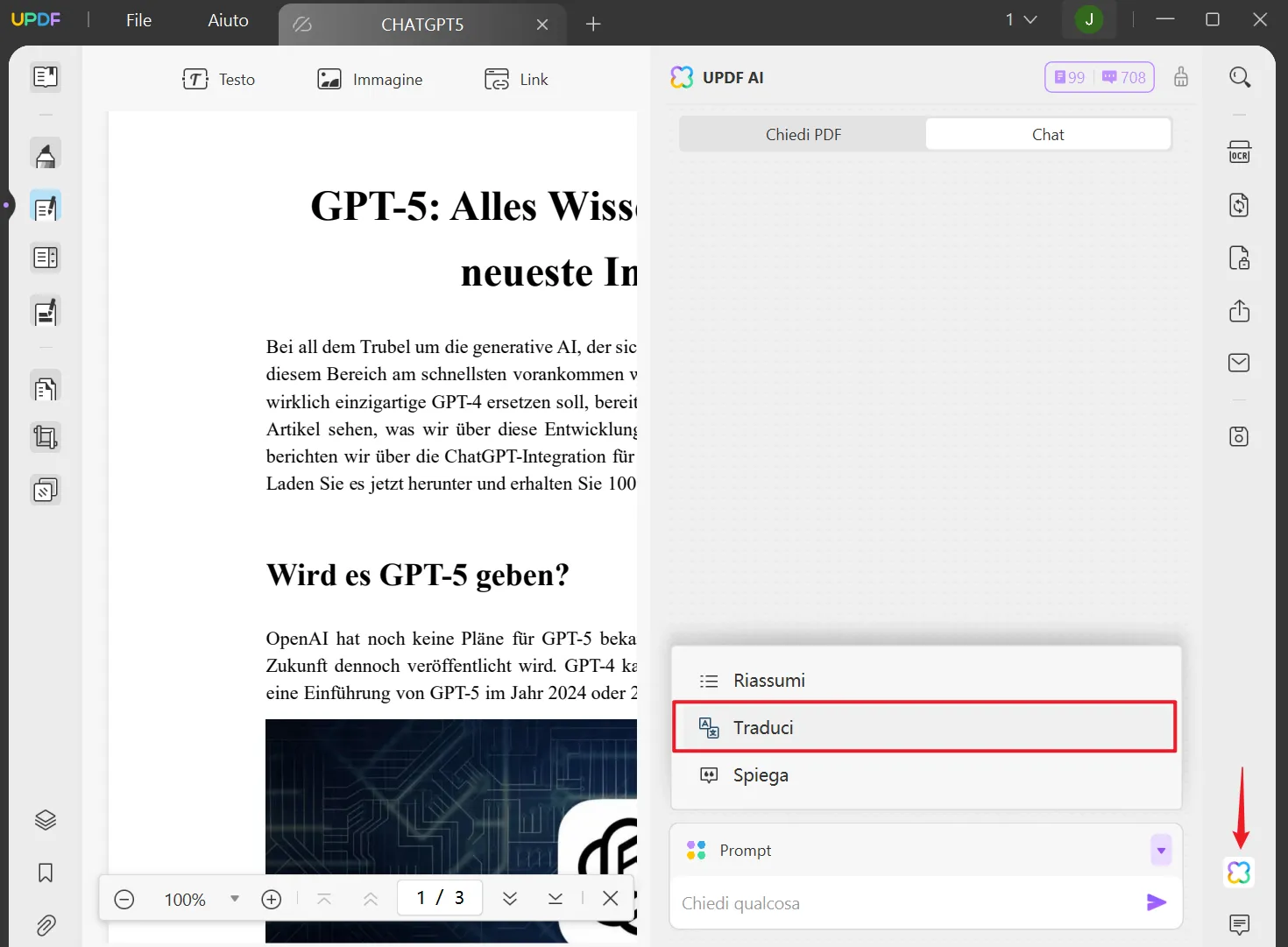This screenshot has width=1288, height=947.
Task: Open the Organize pages tool
Action: point(46,258)
